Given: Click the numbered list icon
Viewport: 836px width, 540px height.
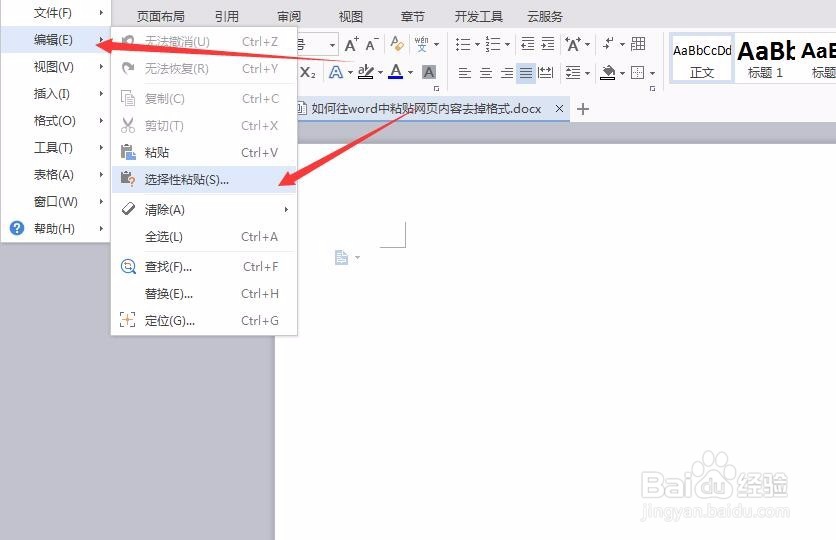Looking at the screenshot, I should 493,44.
